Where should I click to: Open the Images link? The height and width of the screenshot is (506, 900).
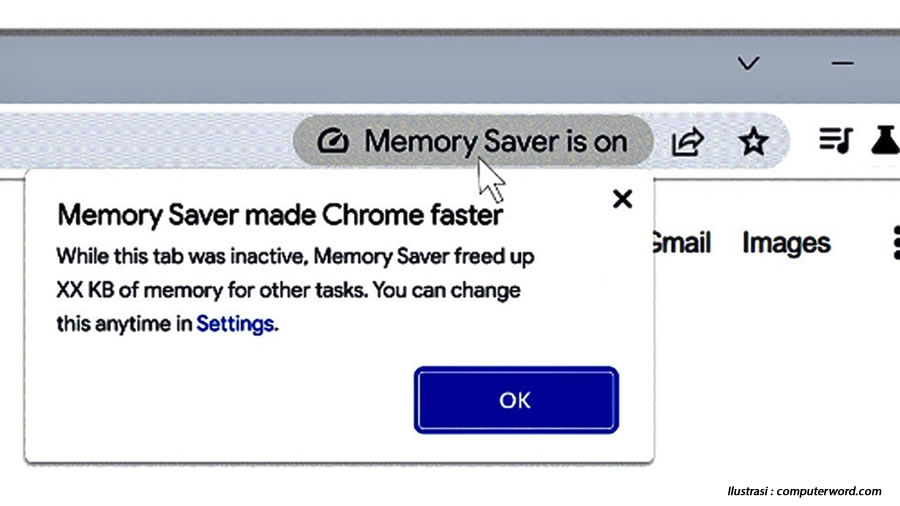786,243
